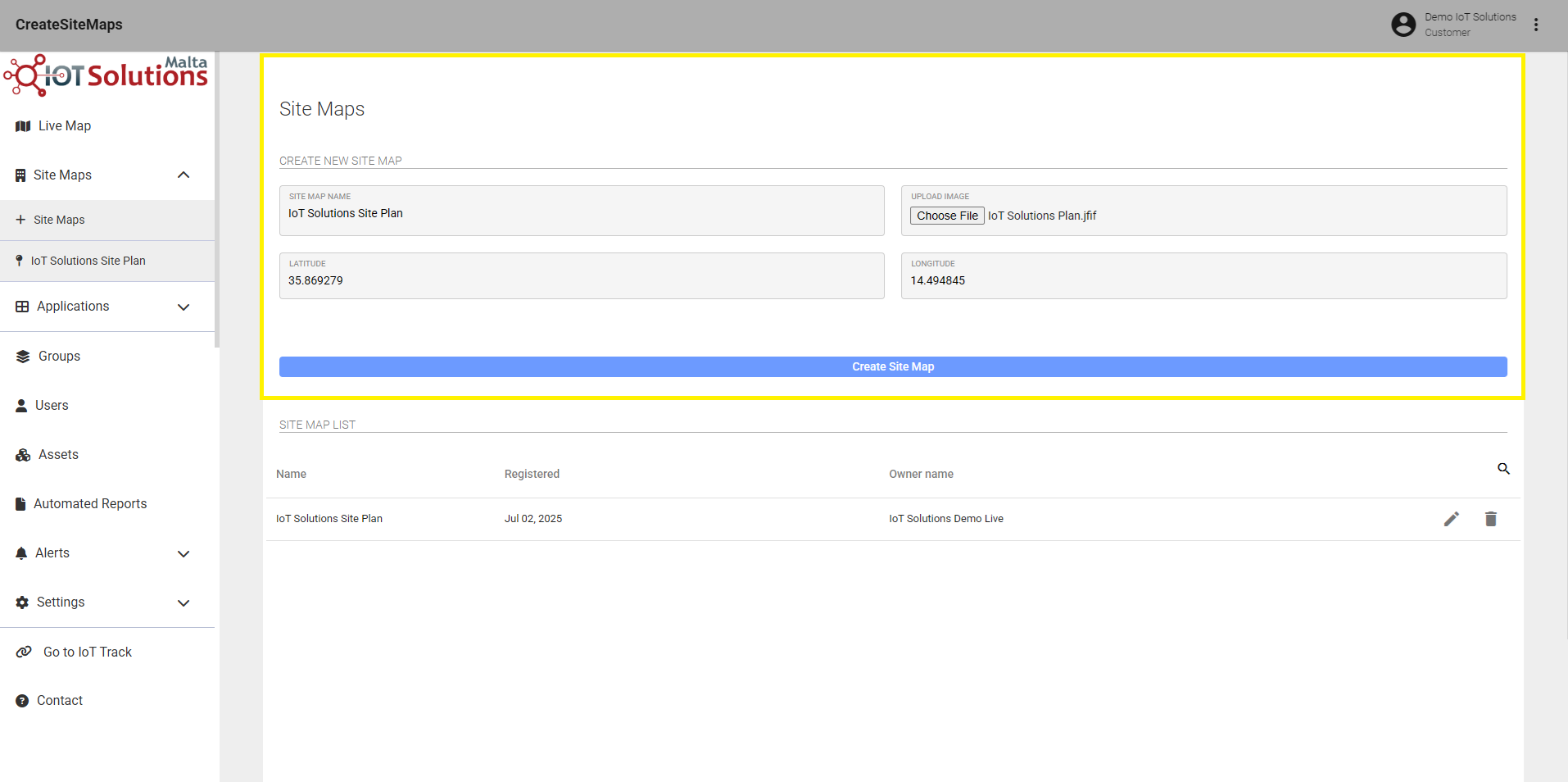Select 'IoT Solutions Site Plan' table cell
The image size is (1568, 782).
[329, 519]
